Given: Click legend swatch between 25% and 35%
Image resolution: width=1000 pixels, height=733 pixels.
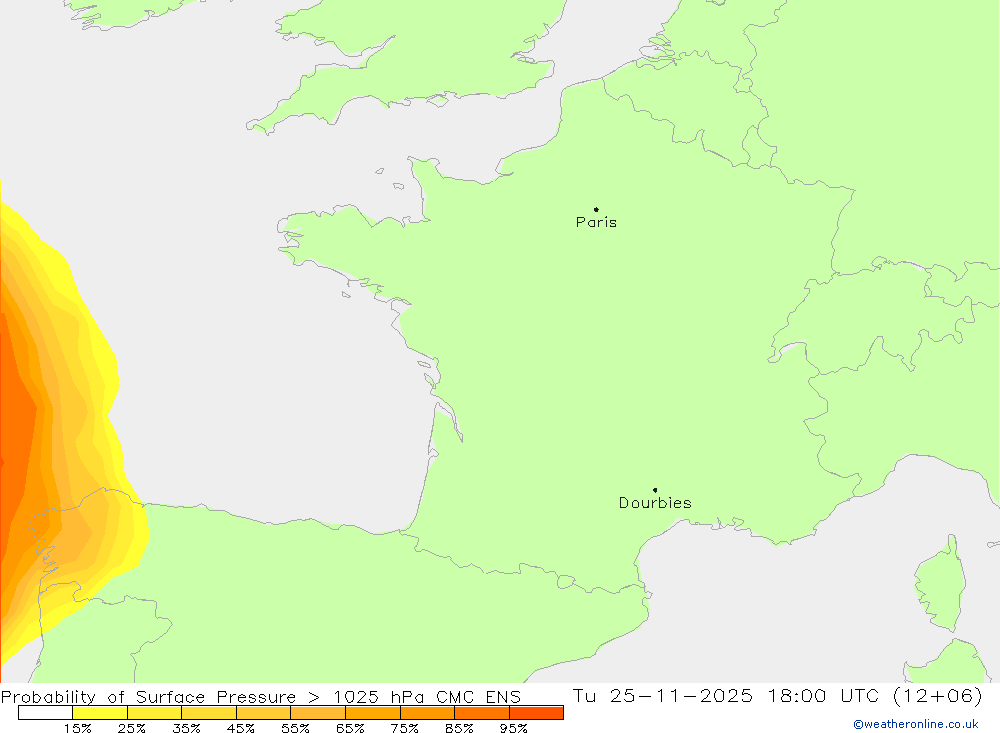Looking at the screenshot, I should coord(154,713).
